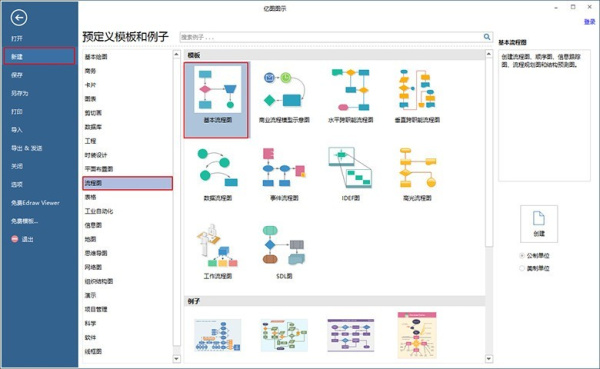
Task: Click the red 退出 exit icon
Action: (15, 239)
